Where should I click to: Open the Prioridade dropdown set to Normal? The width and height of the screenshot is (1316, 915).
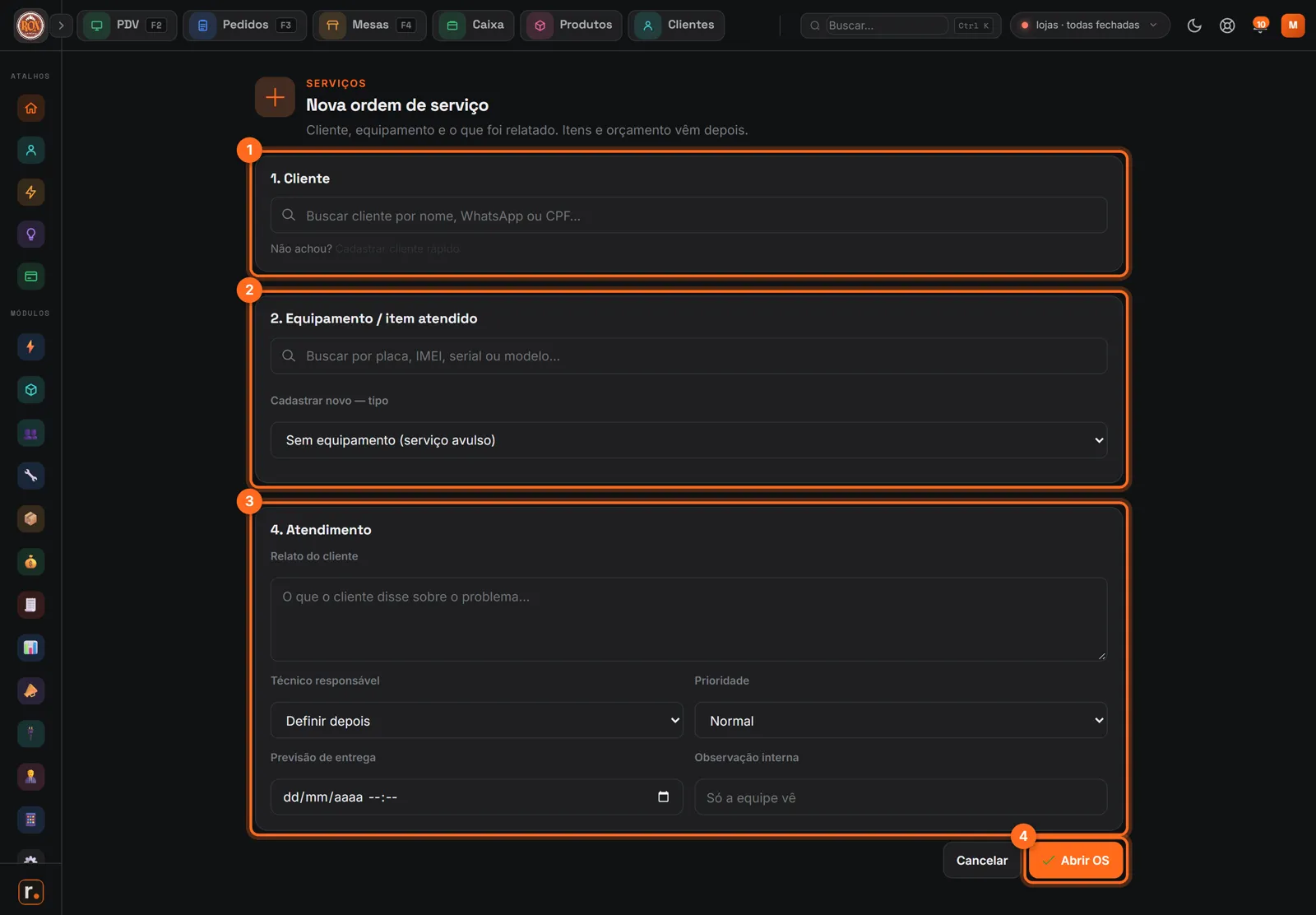coord(901,721)
